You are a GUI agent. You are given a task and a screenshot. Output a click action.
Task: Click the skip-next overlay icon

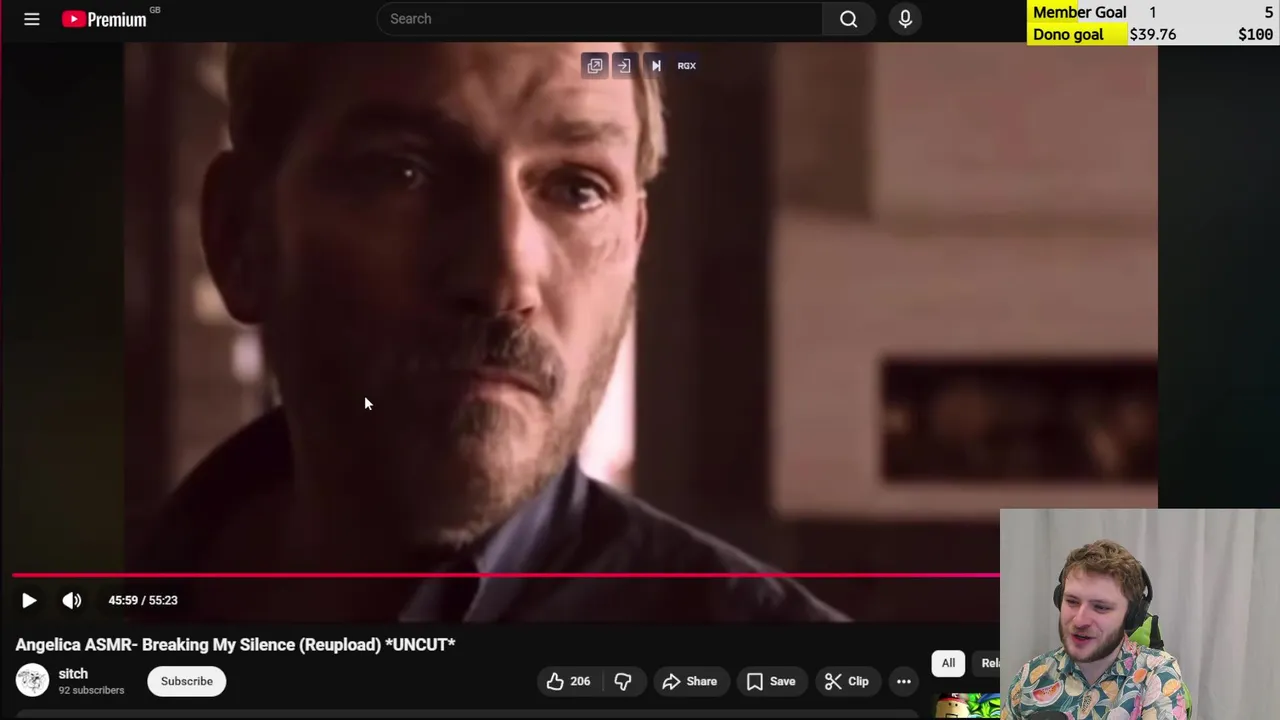[x=656, y=66]
